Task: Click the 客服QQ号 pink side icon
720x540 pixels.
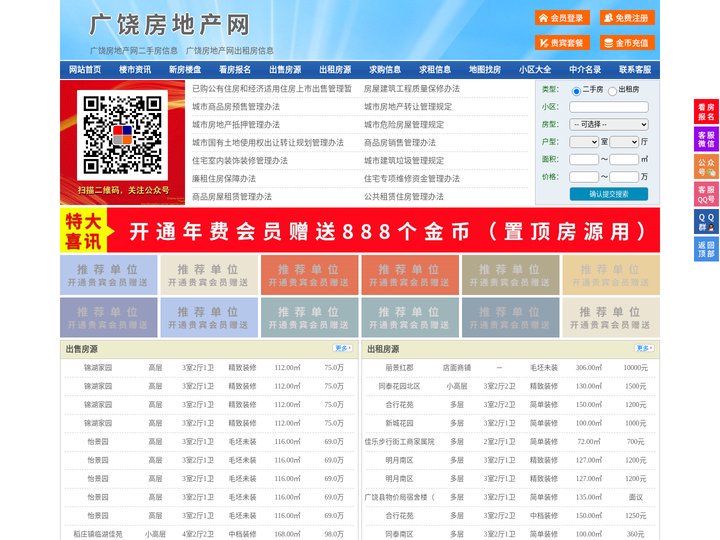Action: point(706,194)
